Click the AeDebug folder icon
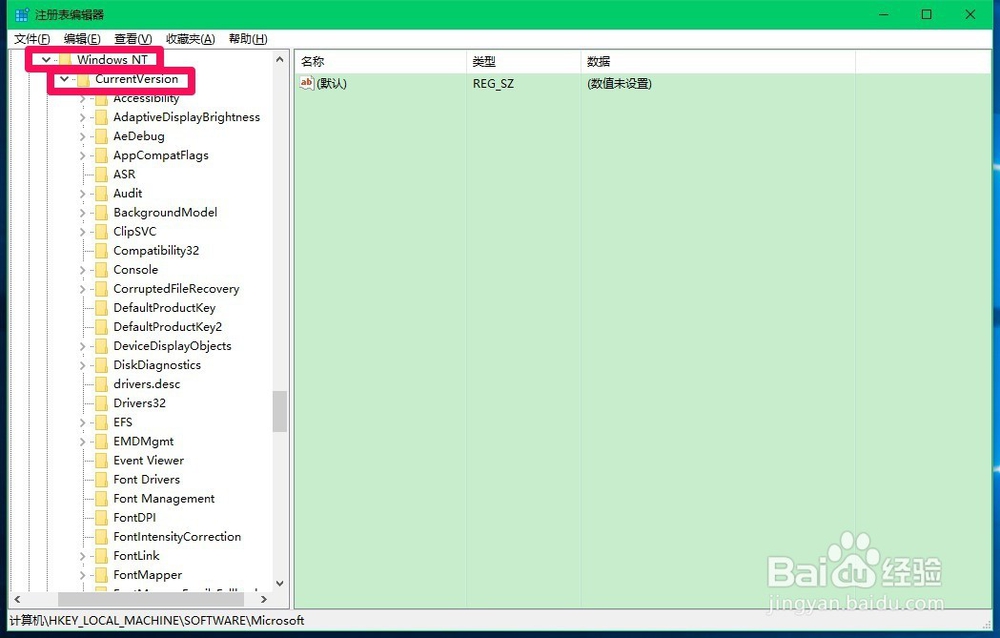 coord(101,137)
